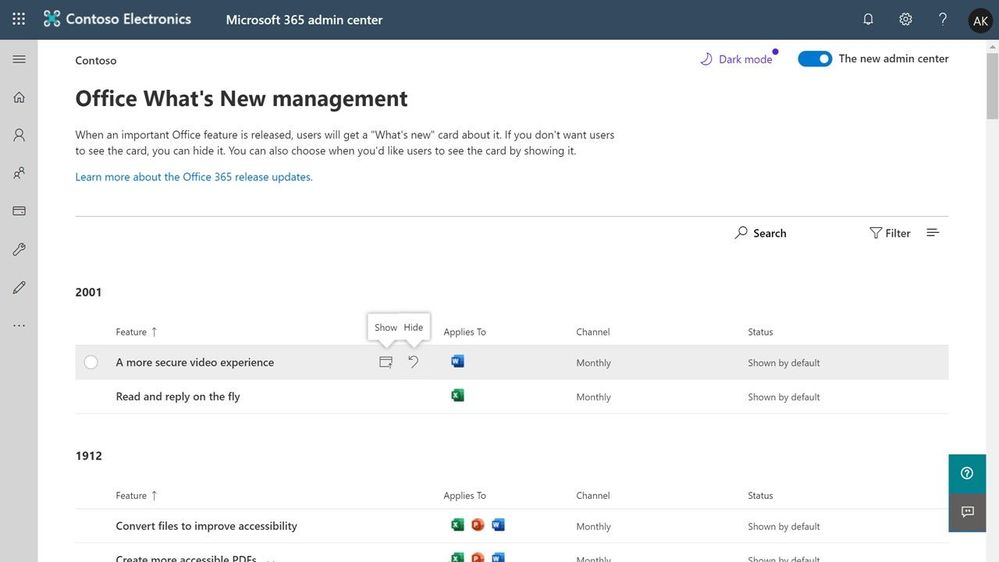Screen dimensions: 999x562
Task: Open Setup wrench icon in sidebar
Action: (19, 249)
